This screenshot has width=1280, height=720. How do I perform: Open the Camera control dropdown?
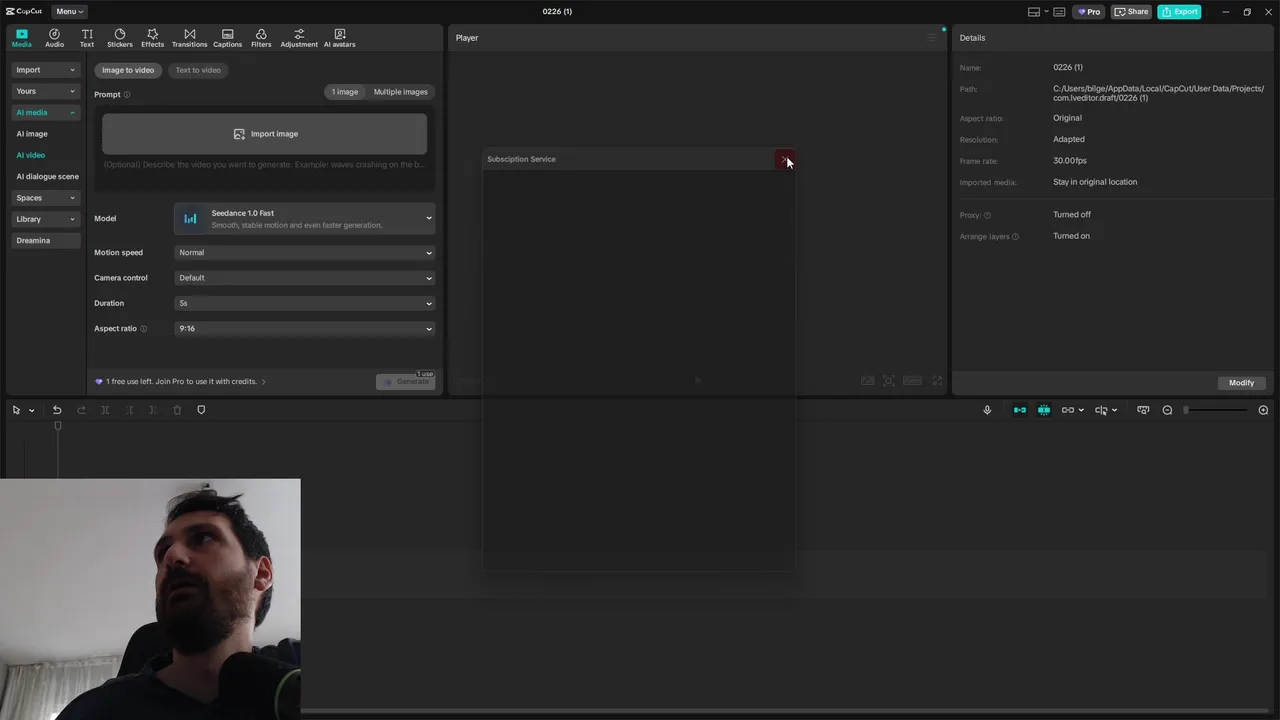point(305,278)
